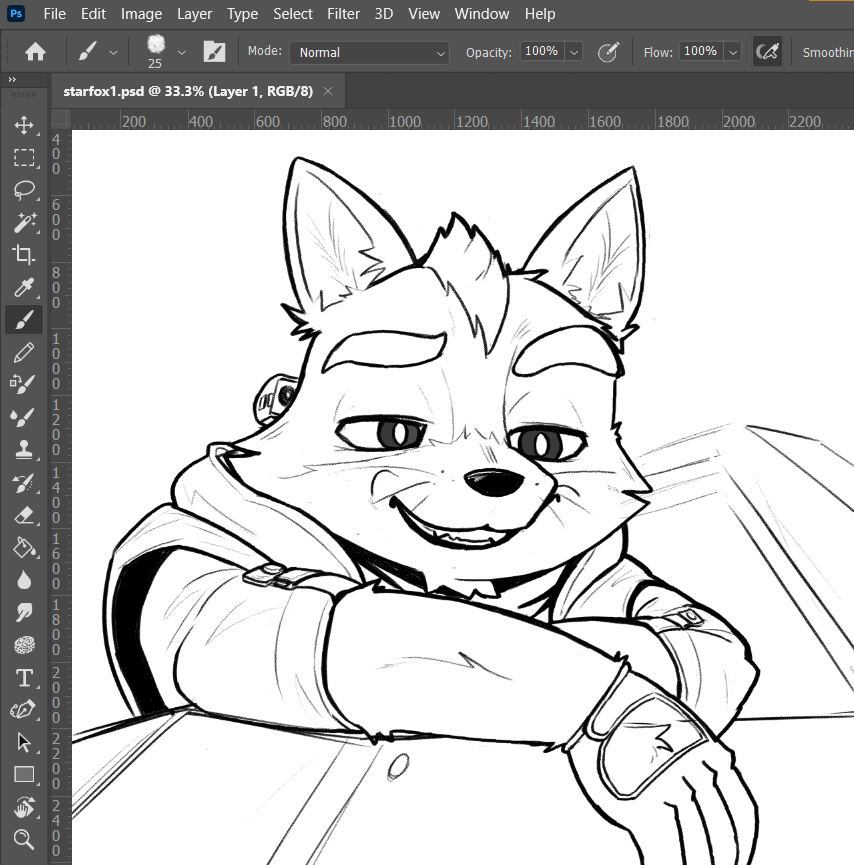Select the Pen tool
This screenshot has height=865, width=854.
[x=24, y=710]
